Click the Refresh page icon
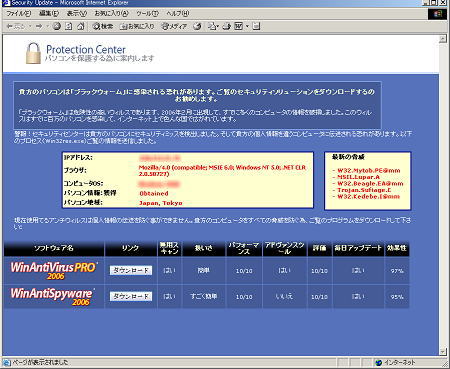The width and height of the screenshot is (450, 369). [x=69, y=26]
